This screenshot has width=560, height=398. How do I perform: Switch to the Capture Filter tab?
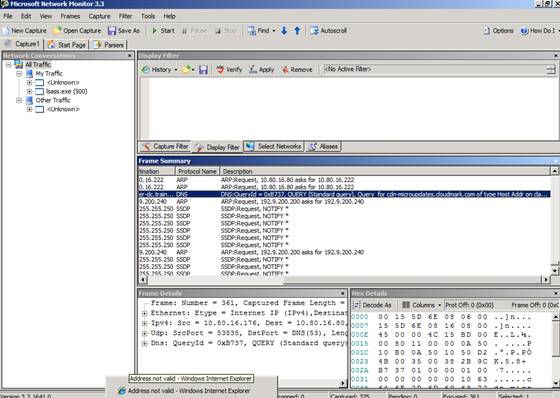tap(165, 146)
